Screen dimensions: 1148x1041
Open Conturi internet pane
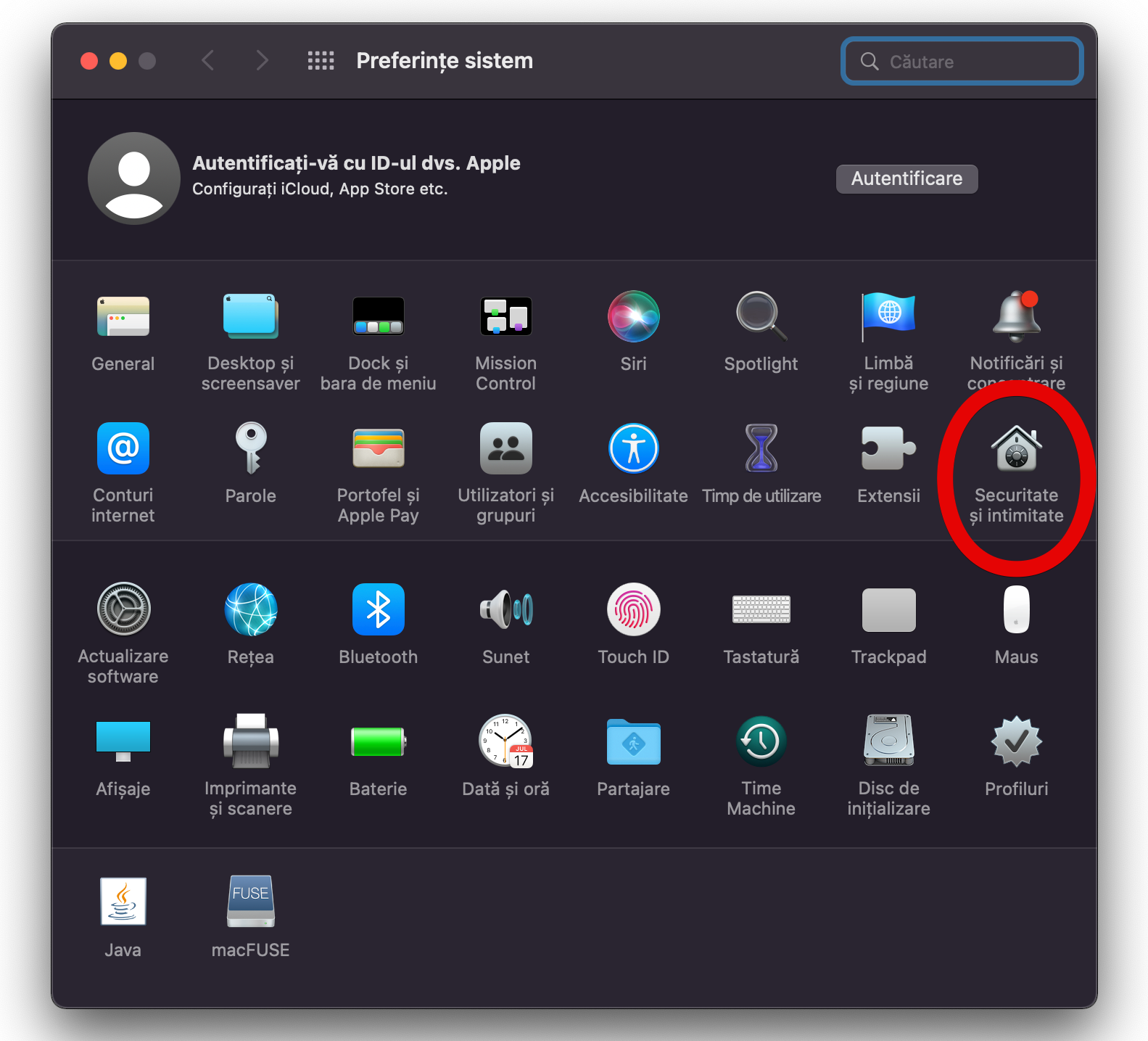[x=123, y=448]
